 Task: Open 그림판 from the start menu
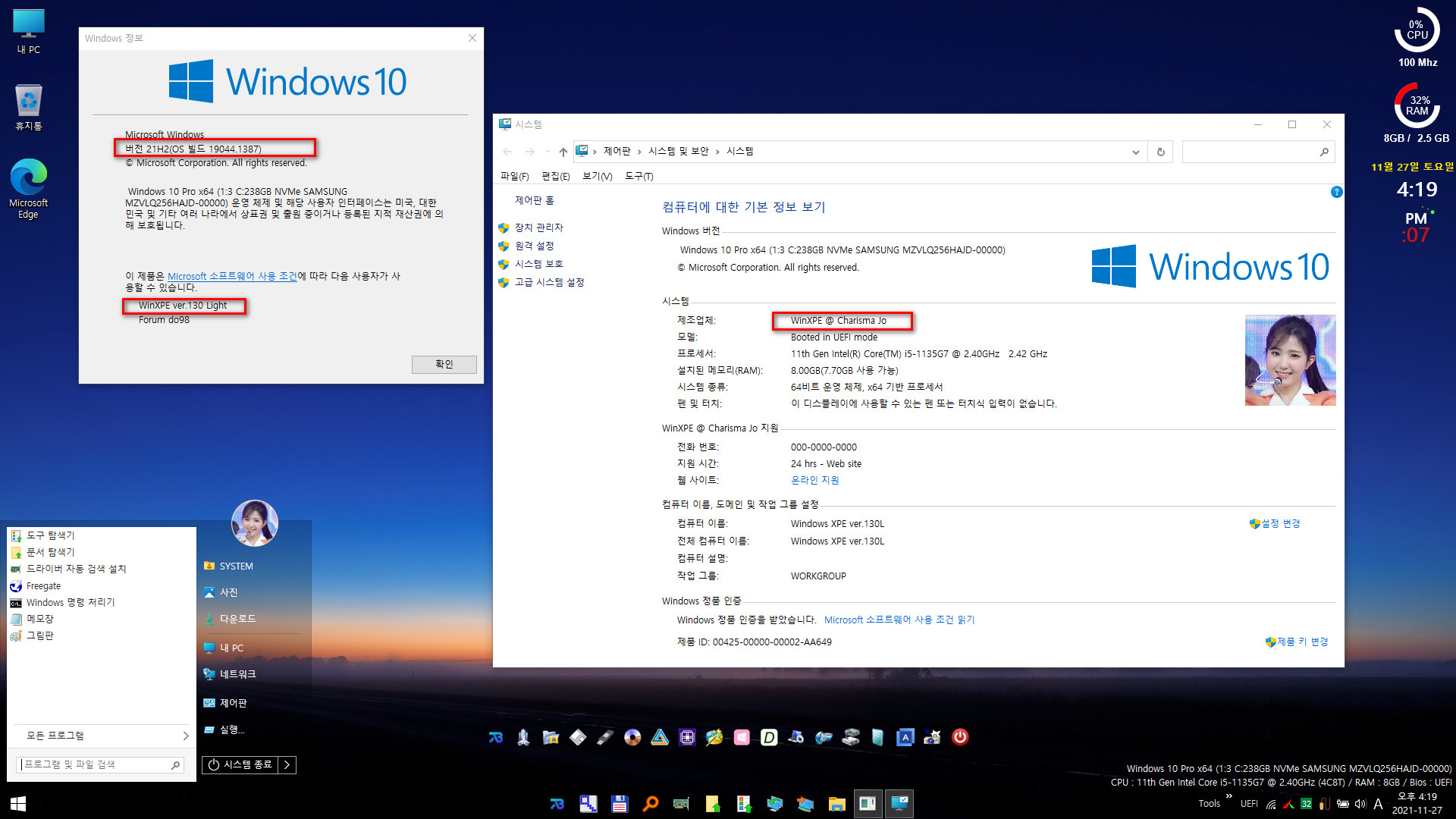(40, 635)
